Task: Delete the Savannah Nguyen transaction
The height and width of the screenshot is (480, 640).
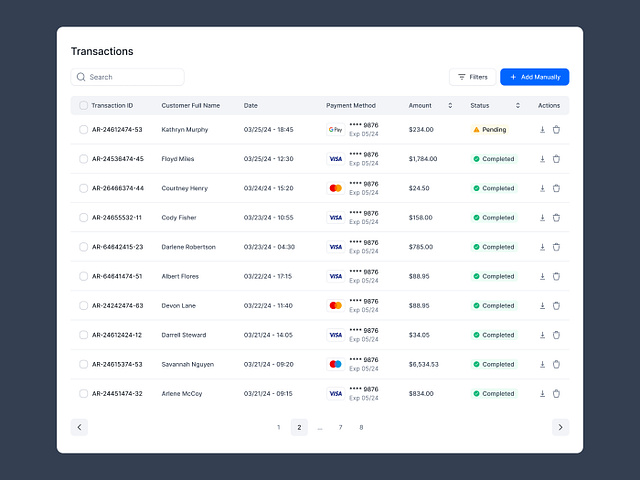Action: point(556,364)
